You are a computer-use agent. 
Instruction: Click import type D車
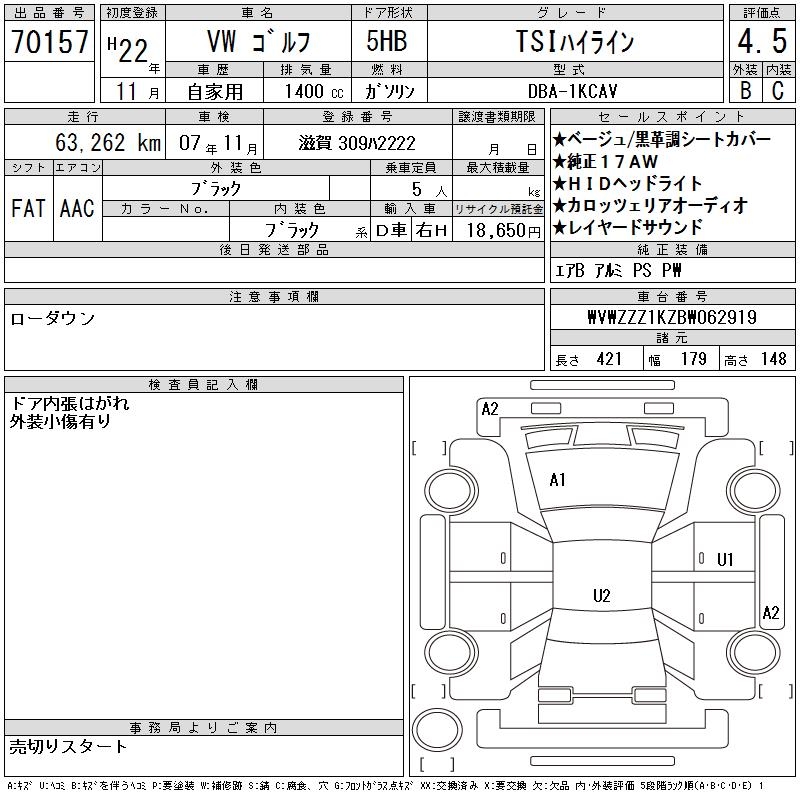pos(391,231)
